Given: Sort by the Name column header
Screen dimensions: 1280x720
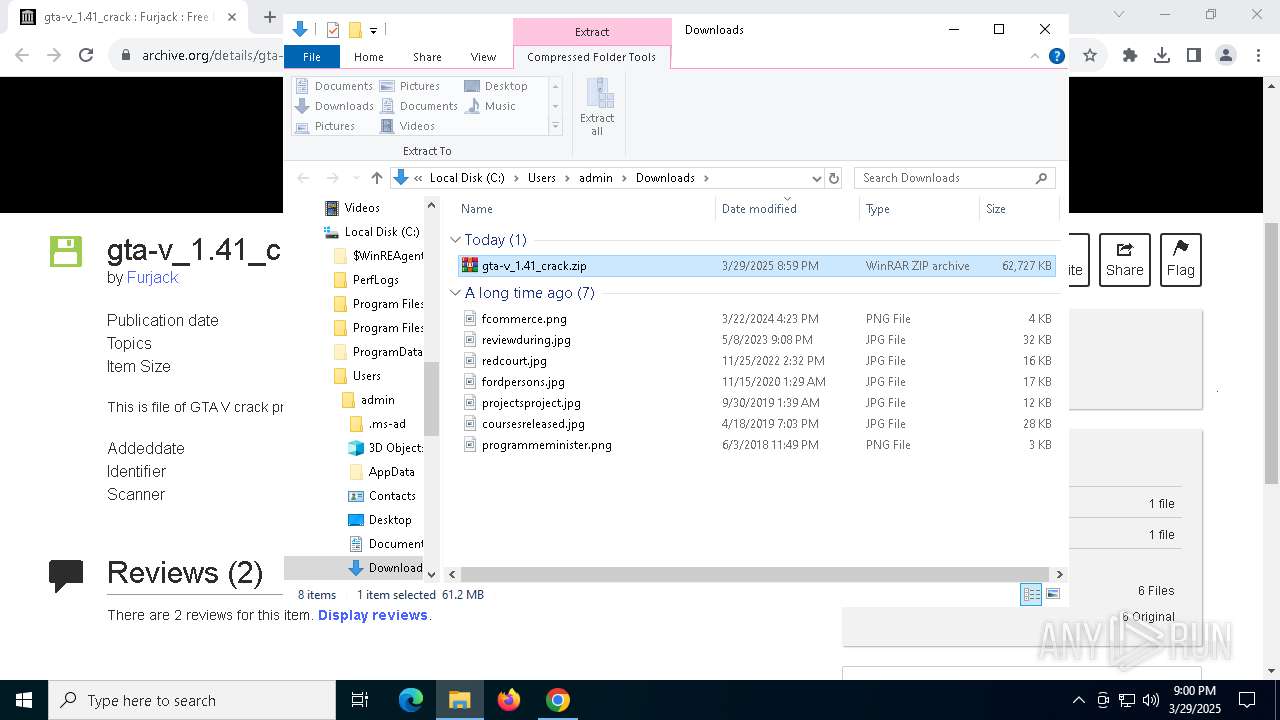Looking at the screenshot, I should tap(586, 209).
